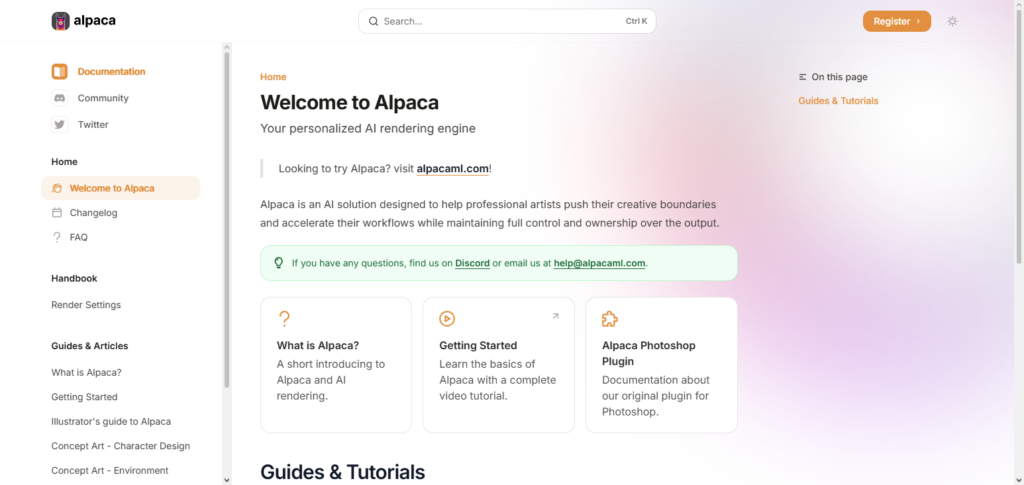Viewport: 1024px width, 485px height.
Task: Click the Discord link in tip box
Action: (x=472, y=263)
